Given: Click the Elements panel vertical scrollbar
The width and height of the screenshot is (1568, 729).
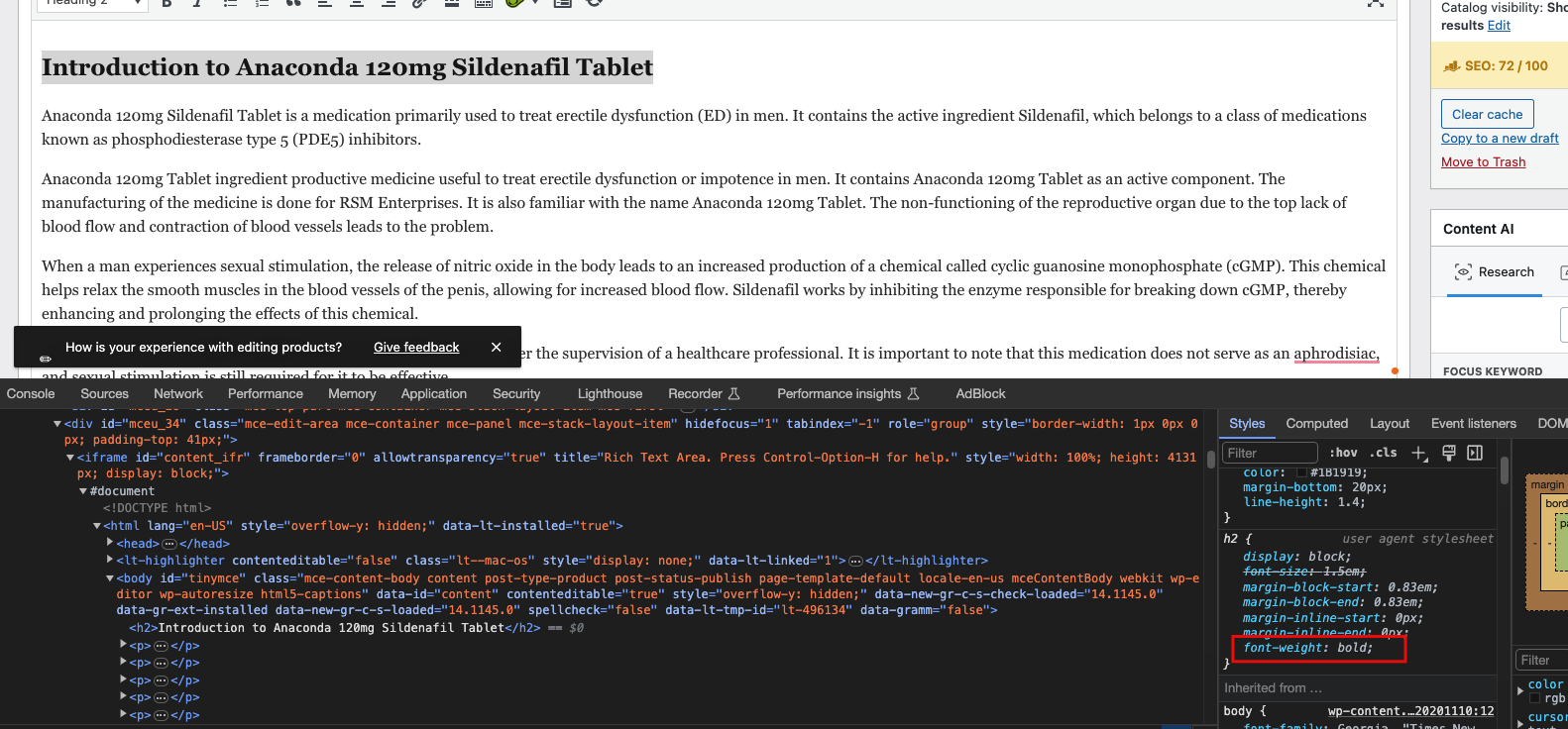Looking at the screenshot, I should (x=1209, y=459).
